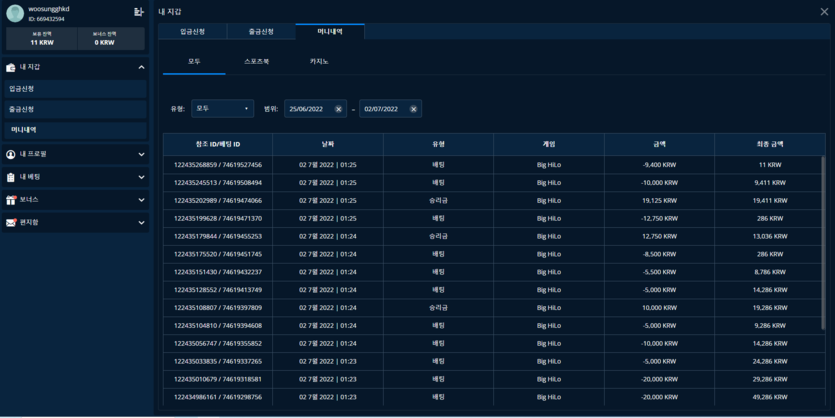Click the 49,286 KRW final amount cell

coord(770,397)
